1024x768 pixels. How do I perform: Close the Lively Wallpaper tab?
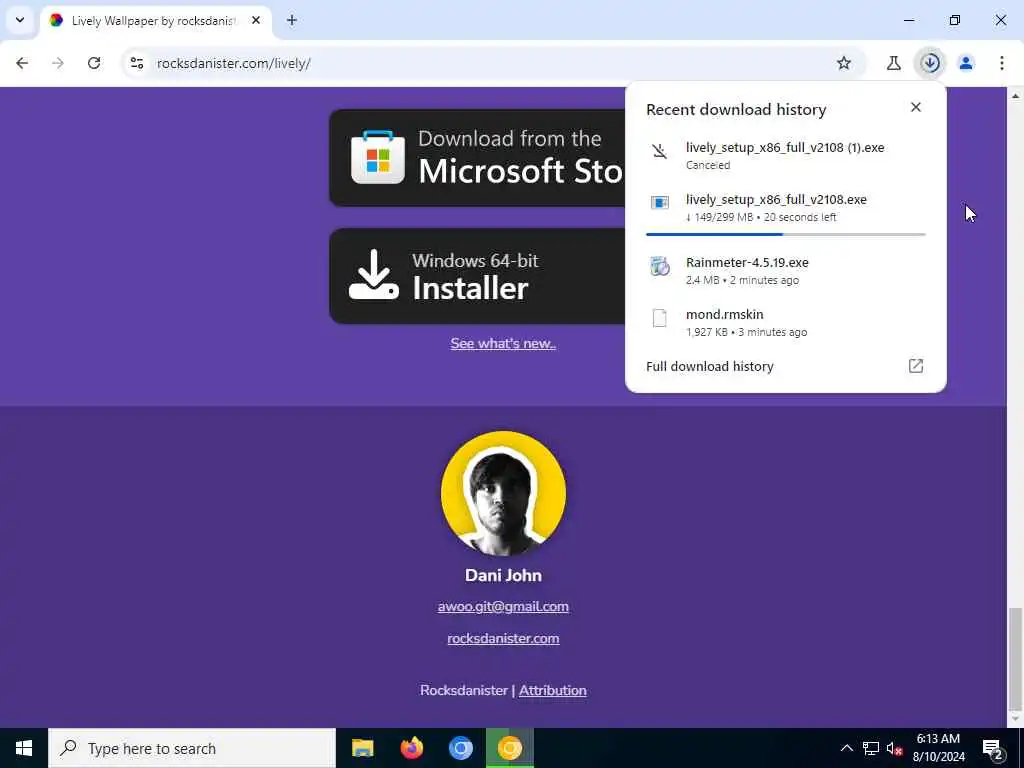[x=256, y=20]
